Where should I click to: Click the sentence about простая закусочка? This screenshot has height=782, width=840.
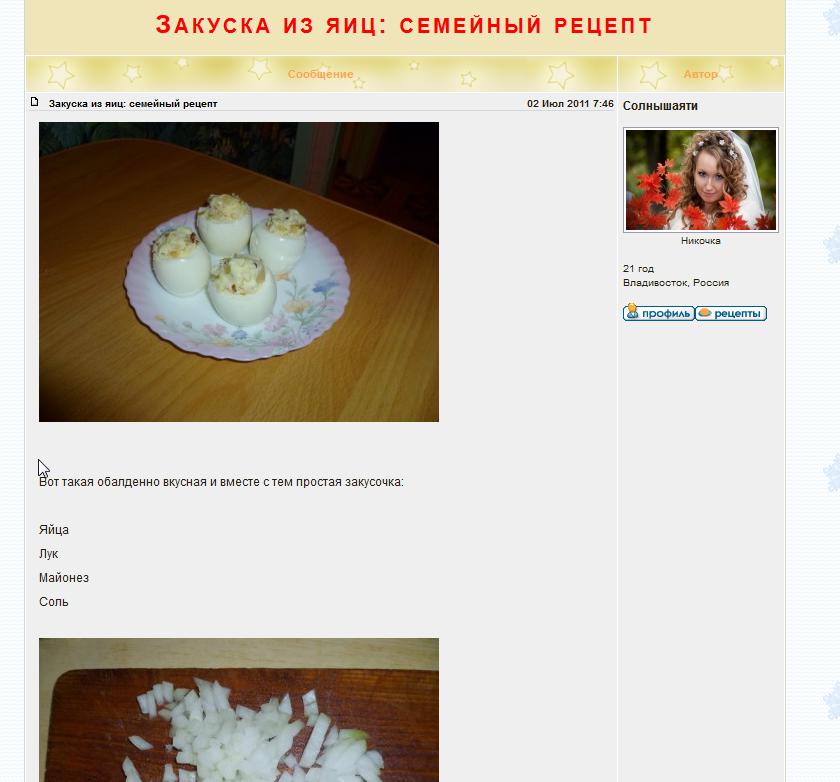(221, 482)
